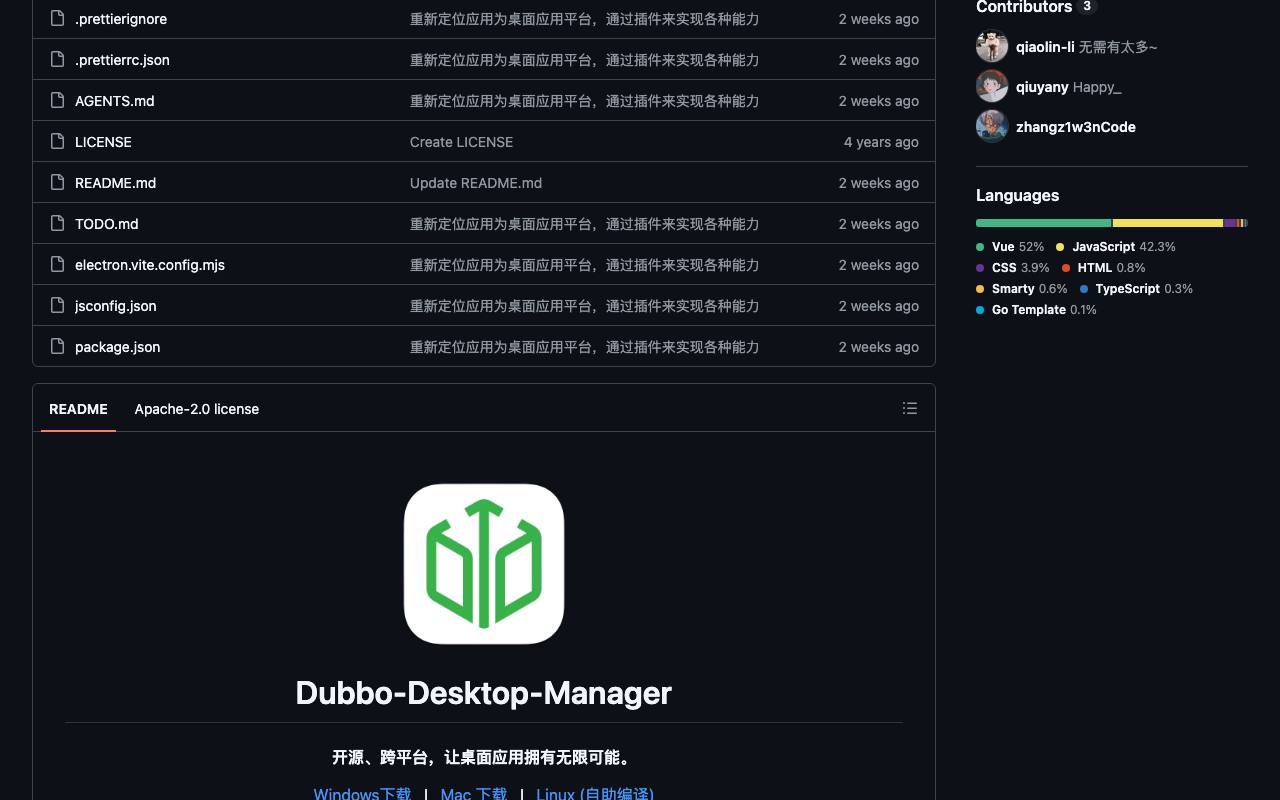This screenshot has height=800, width=1280.
Task: Open the commit message in the package.json row
Action: [584, 347]
